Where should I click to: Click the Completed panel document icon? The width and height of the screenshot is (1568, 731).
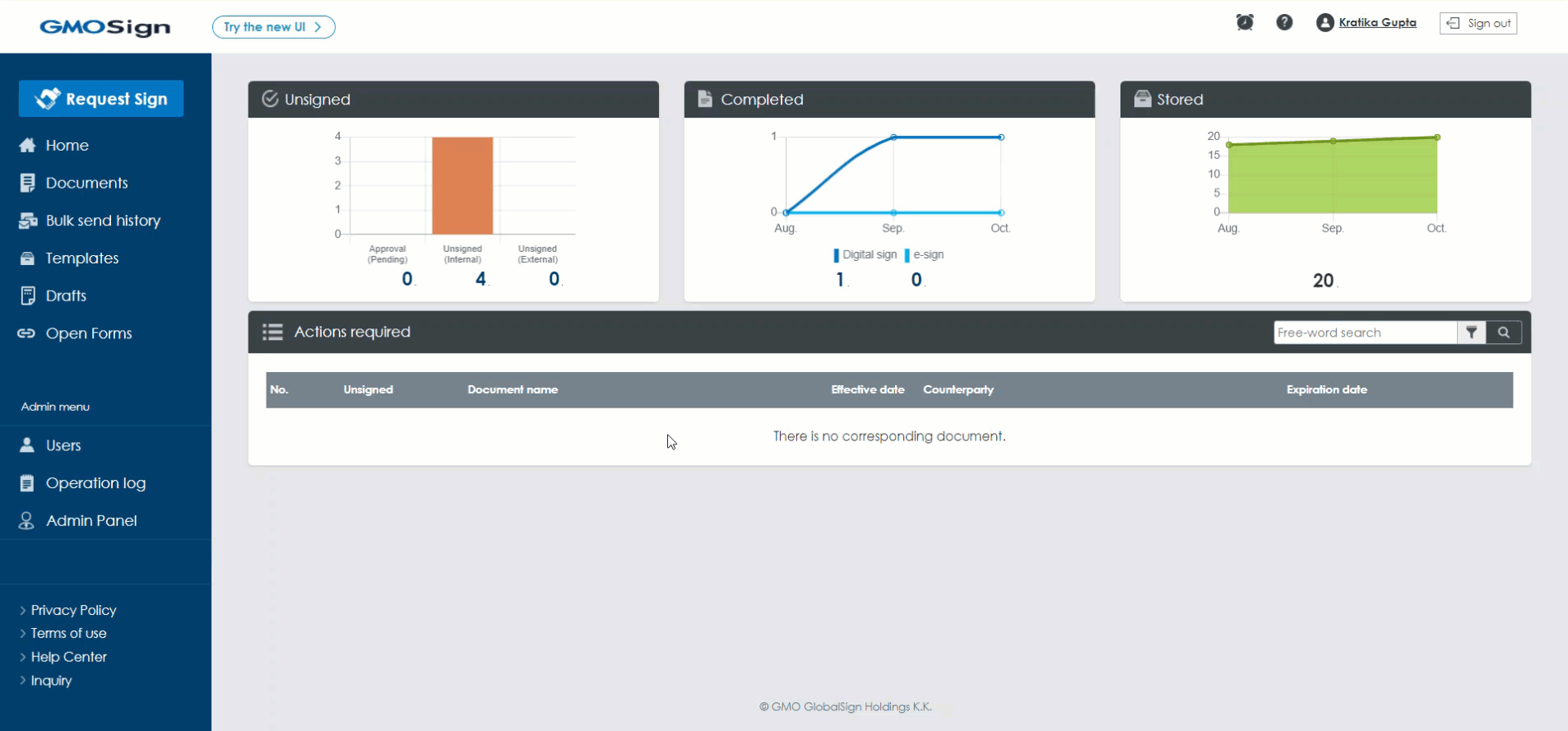point(705,99)
